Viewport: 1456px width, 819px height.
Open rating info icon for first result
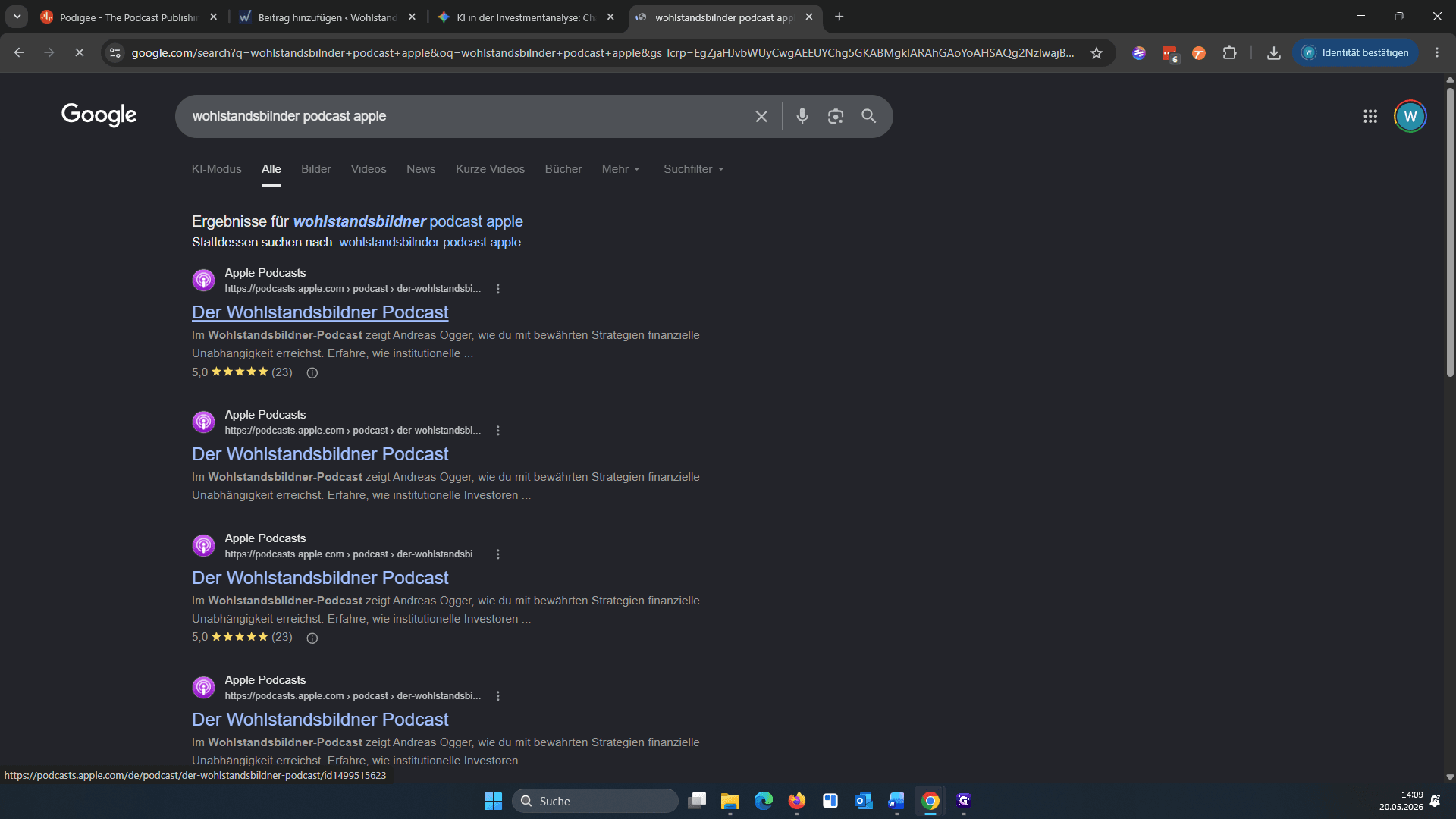click(x=312, y=372)
